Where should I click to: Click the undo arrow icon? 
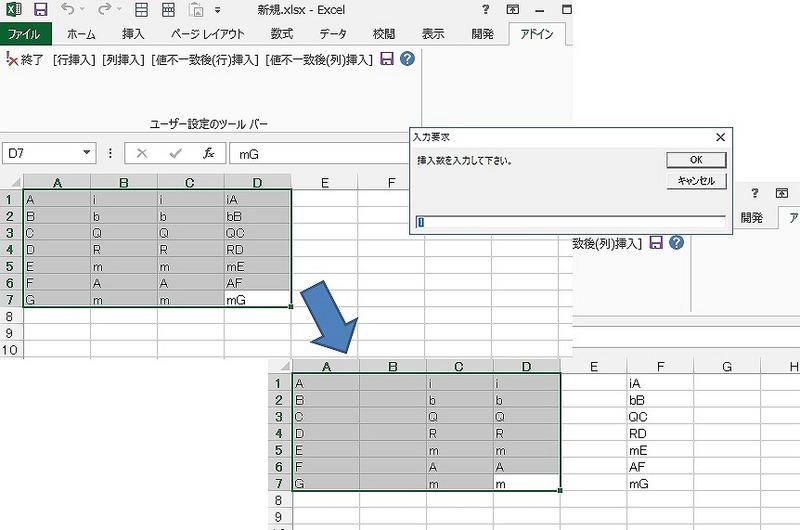coord(67,10)
